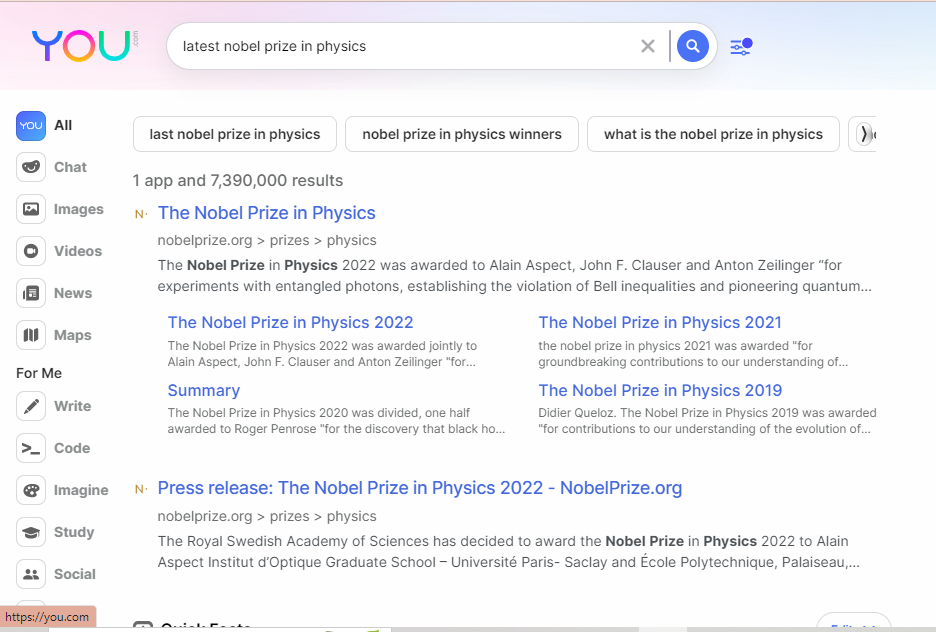The width and height of the screenshot is (936, 632).
Task: Launch the Write pencil icon
Action: point(31,406)
